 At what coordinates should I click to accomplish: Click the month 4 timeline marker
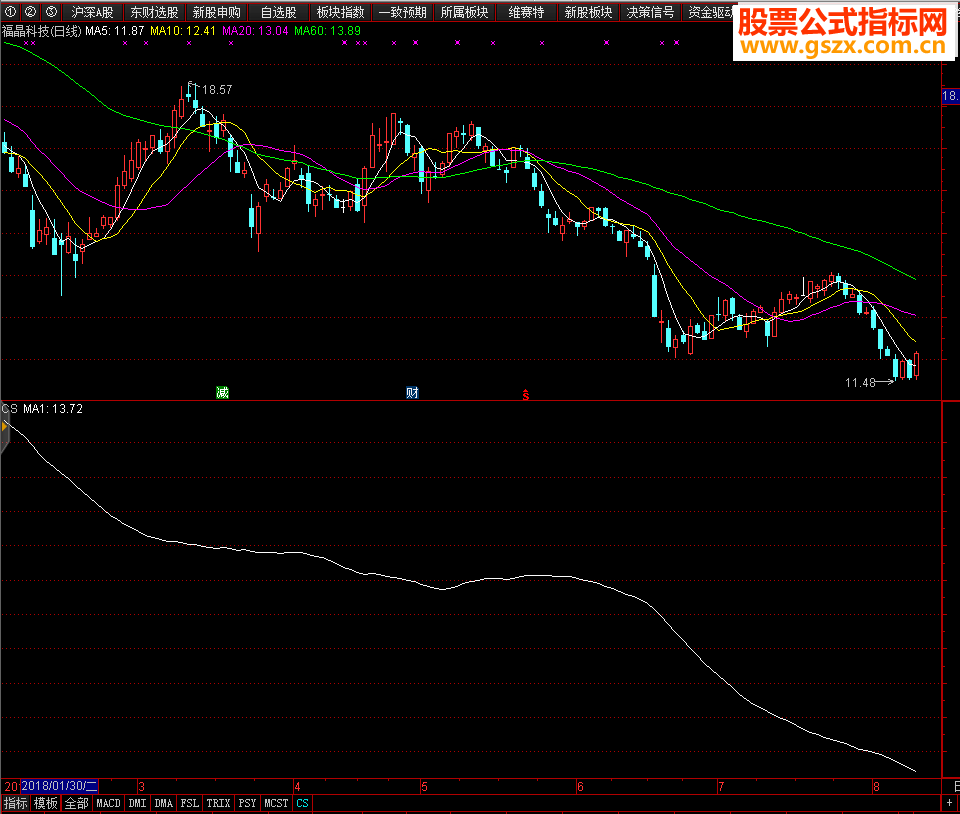[x=297, y=786]
